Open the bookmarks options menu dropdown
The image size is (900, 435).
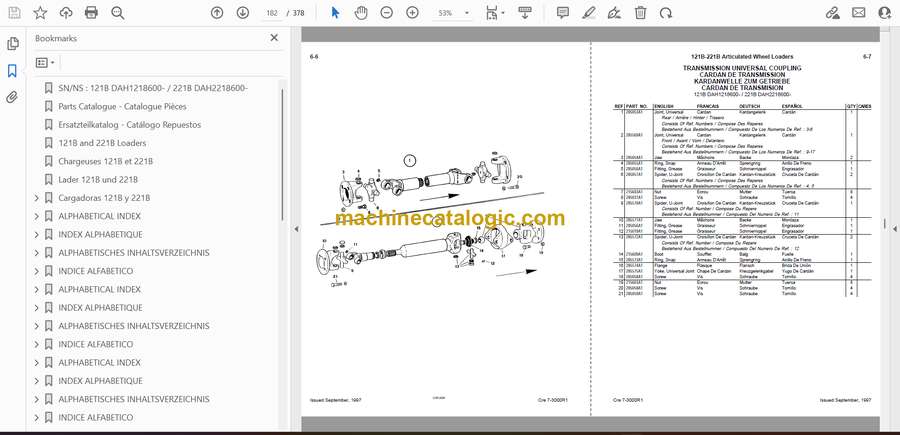(45, 63)
